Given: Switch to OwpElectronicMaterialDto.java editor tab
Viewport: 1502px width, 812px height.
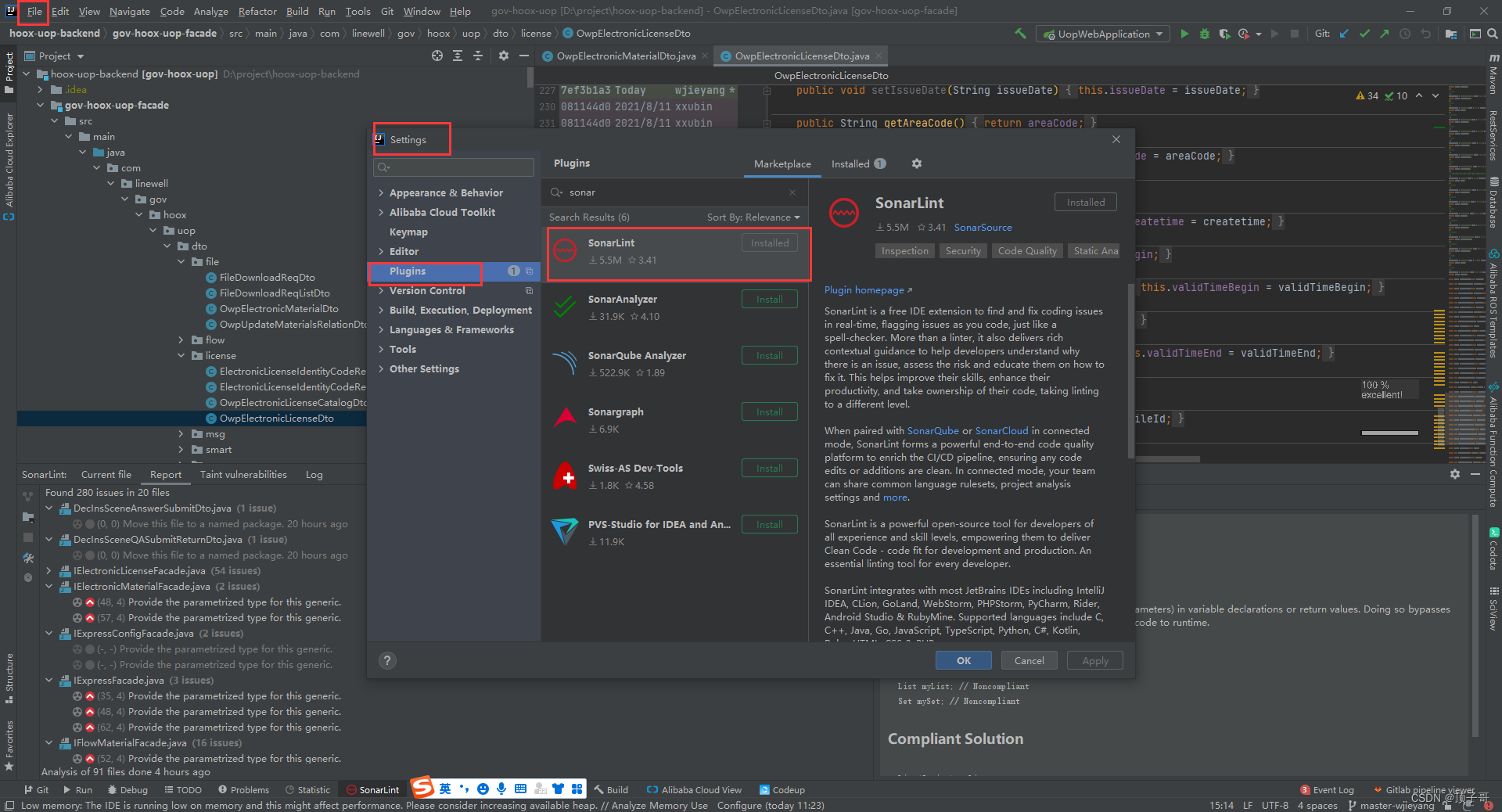Looking at the screenshot, I should (626, 56).
